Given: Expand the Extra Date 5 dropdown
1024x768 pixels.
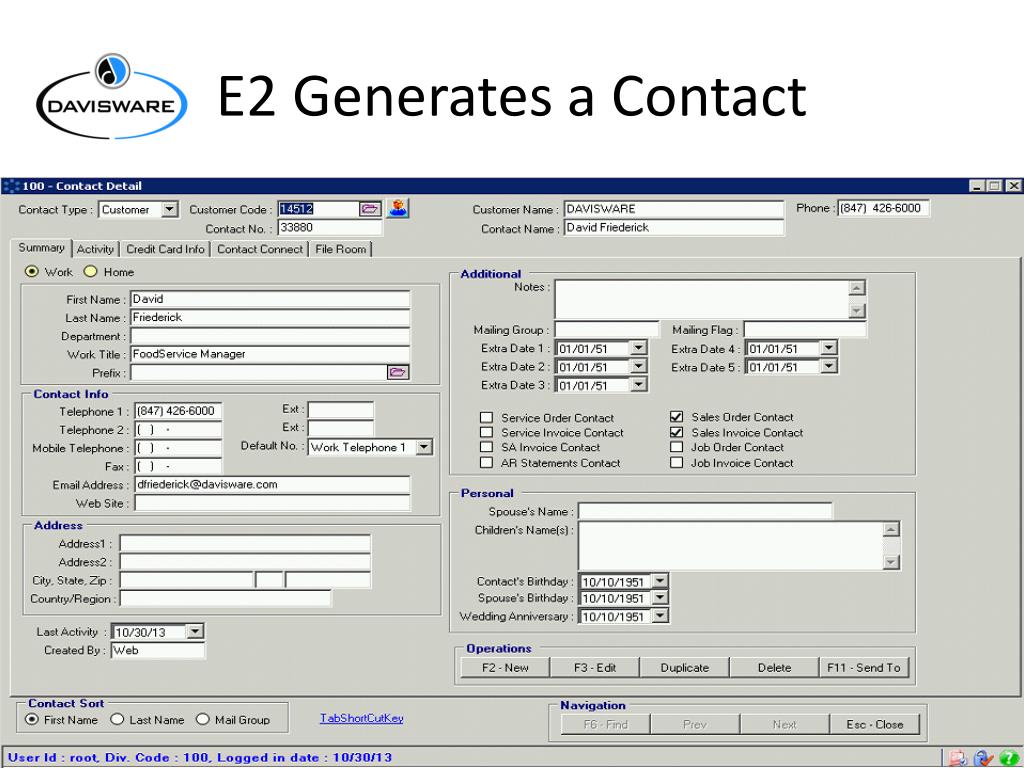Looking at the screenshot, I should 829,366.
